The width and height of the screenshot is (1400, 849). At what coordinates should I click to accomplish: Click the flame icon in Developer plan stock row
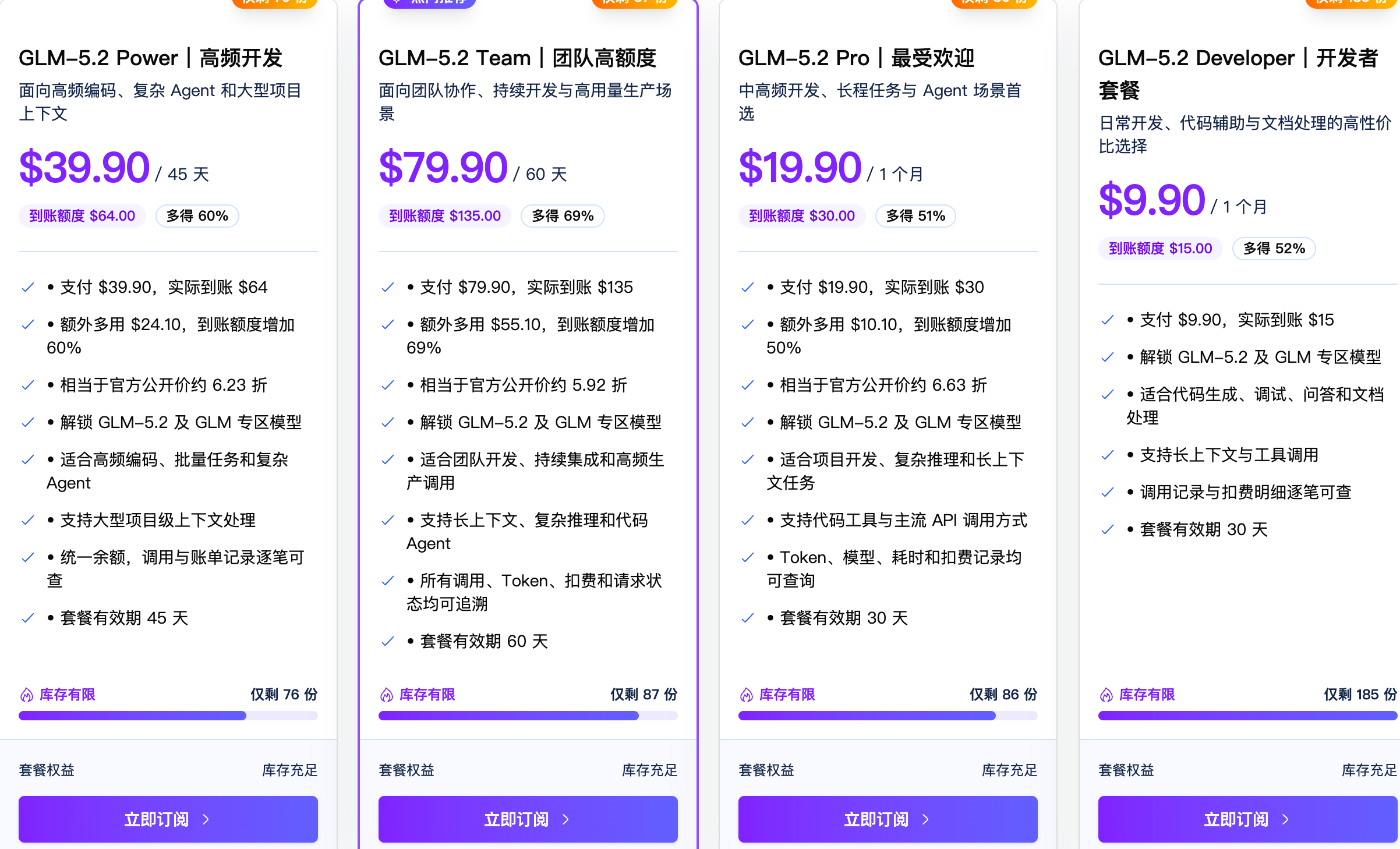click(x=1106, y=695)
